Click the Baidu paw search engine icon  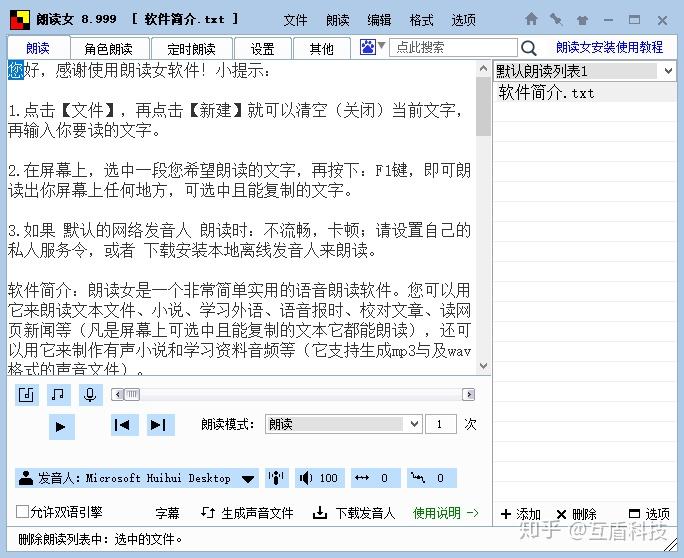pos(367,47)
